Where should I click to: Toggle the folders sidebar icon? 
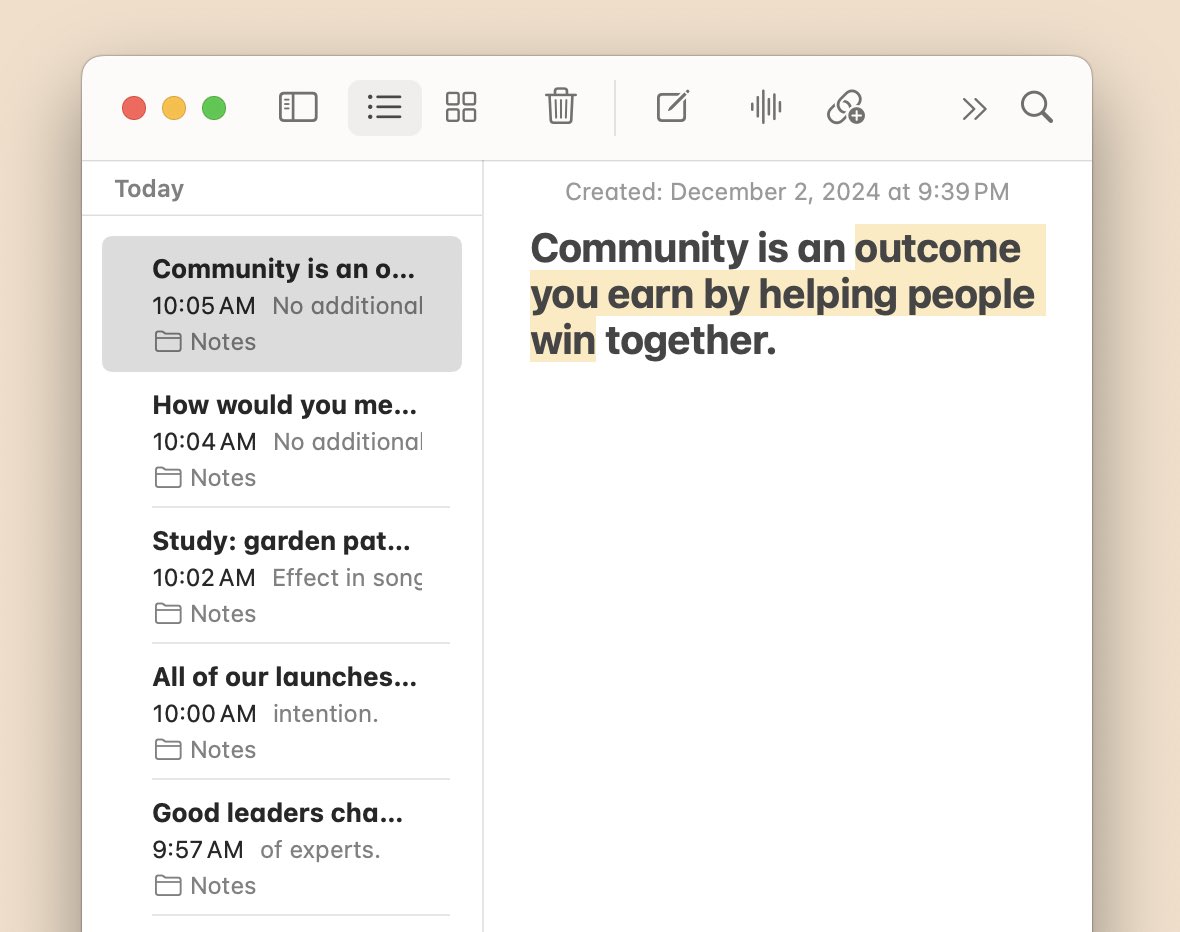coord(298,107)
